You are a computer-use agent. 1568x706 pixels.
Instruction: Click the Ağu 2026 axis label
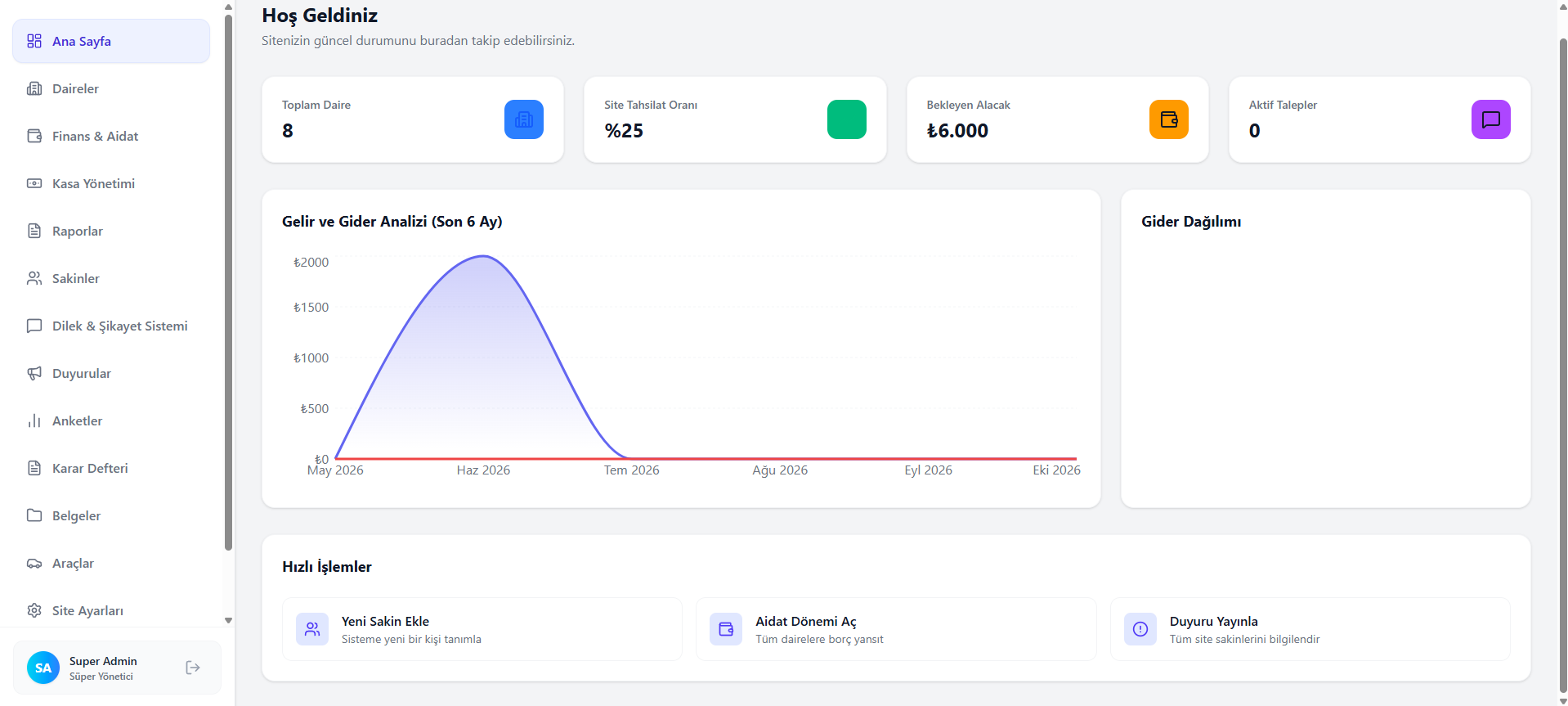[x=780, y=470]
